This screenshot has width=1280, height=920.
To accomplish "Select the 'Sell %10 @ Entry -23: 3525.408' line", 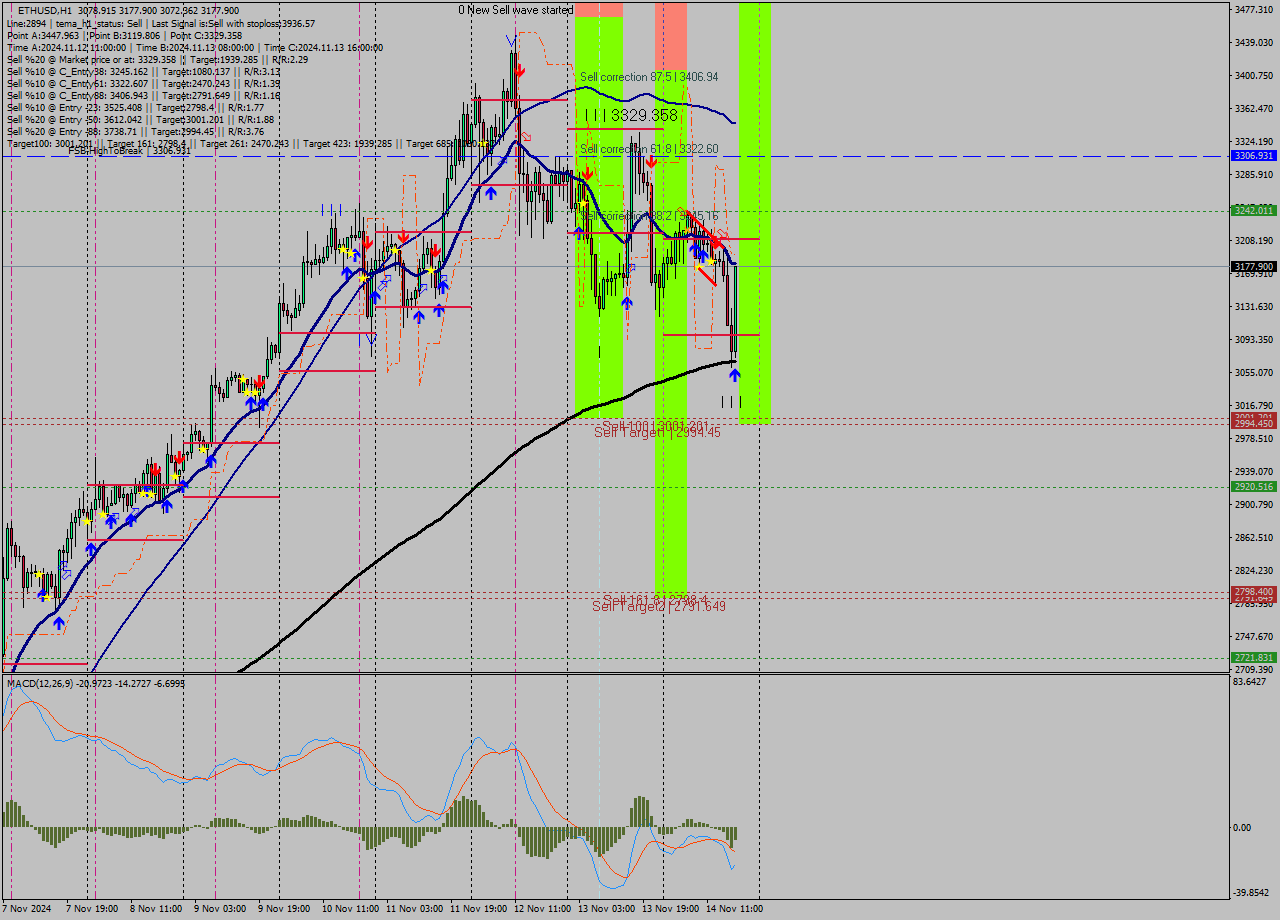I will (x=135, y=107).
